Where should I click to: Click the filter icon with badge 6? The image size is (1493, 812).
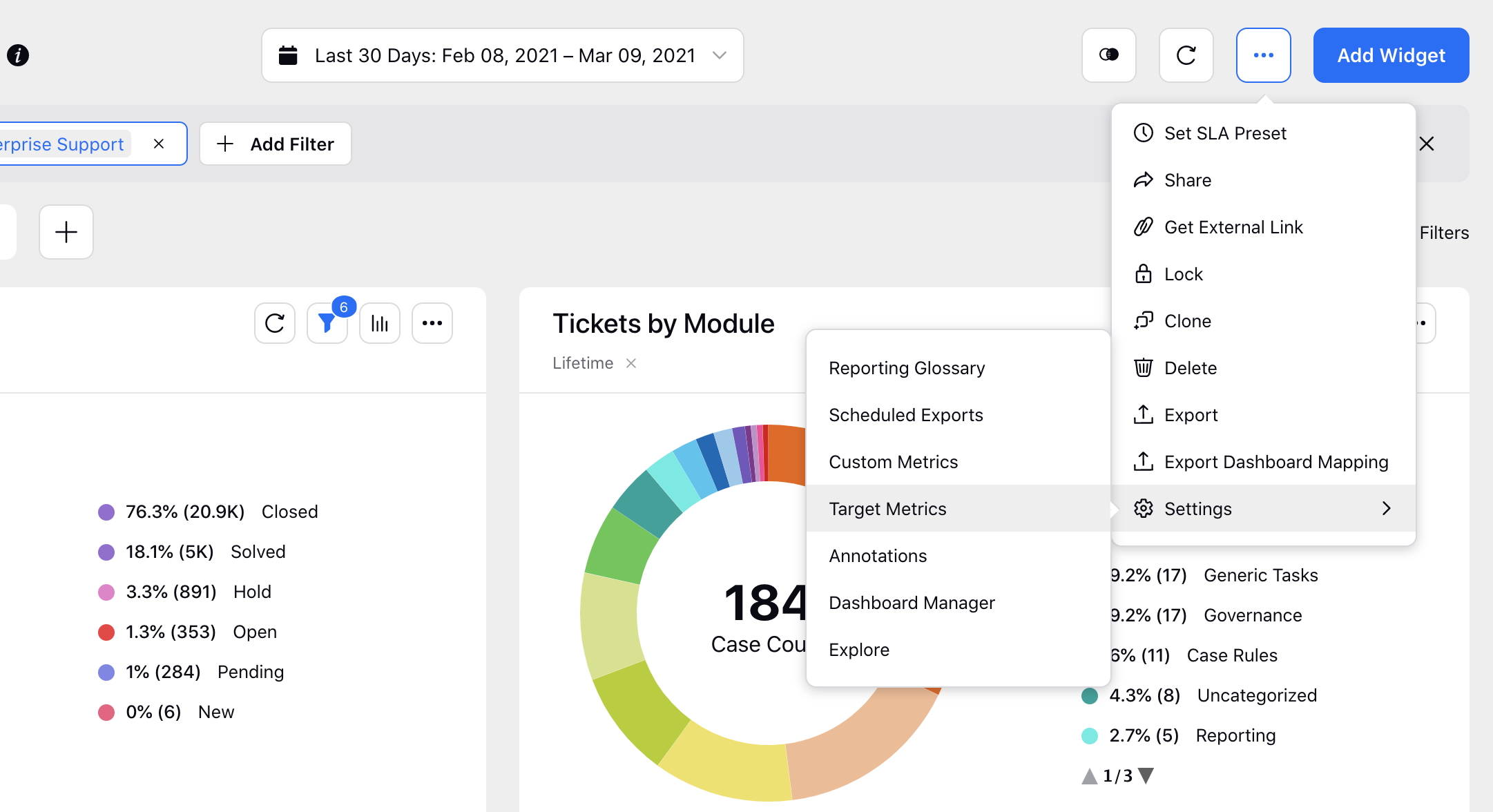(x=329, y=323)
